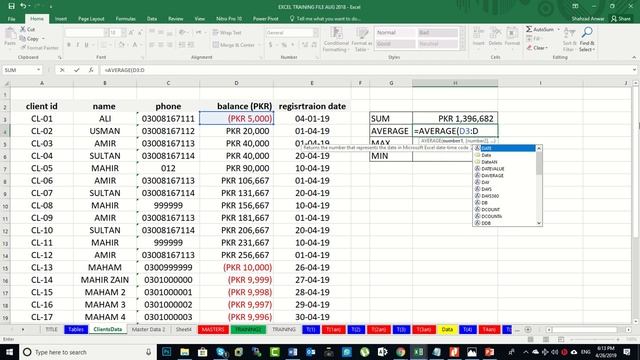The height and width of the screenshot is (360, 640).
Task: Click the Save icon in the title bar
Action: pyautogui.click(x=11, y=6)
